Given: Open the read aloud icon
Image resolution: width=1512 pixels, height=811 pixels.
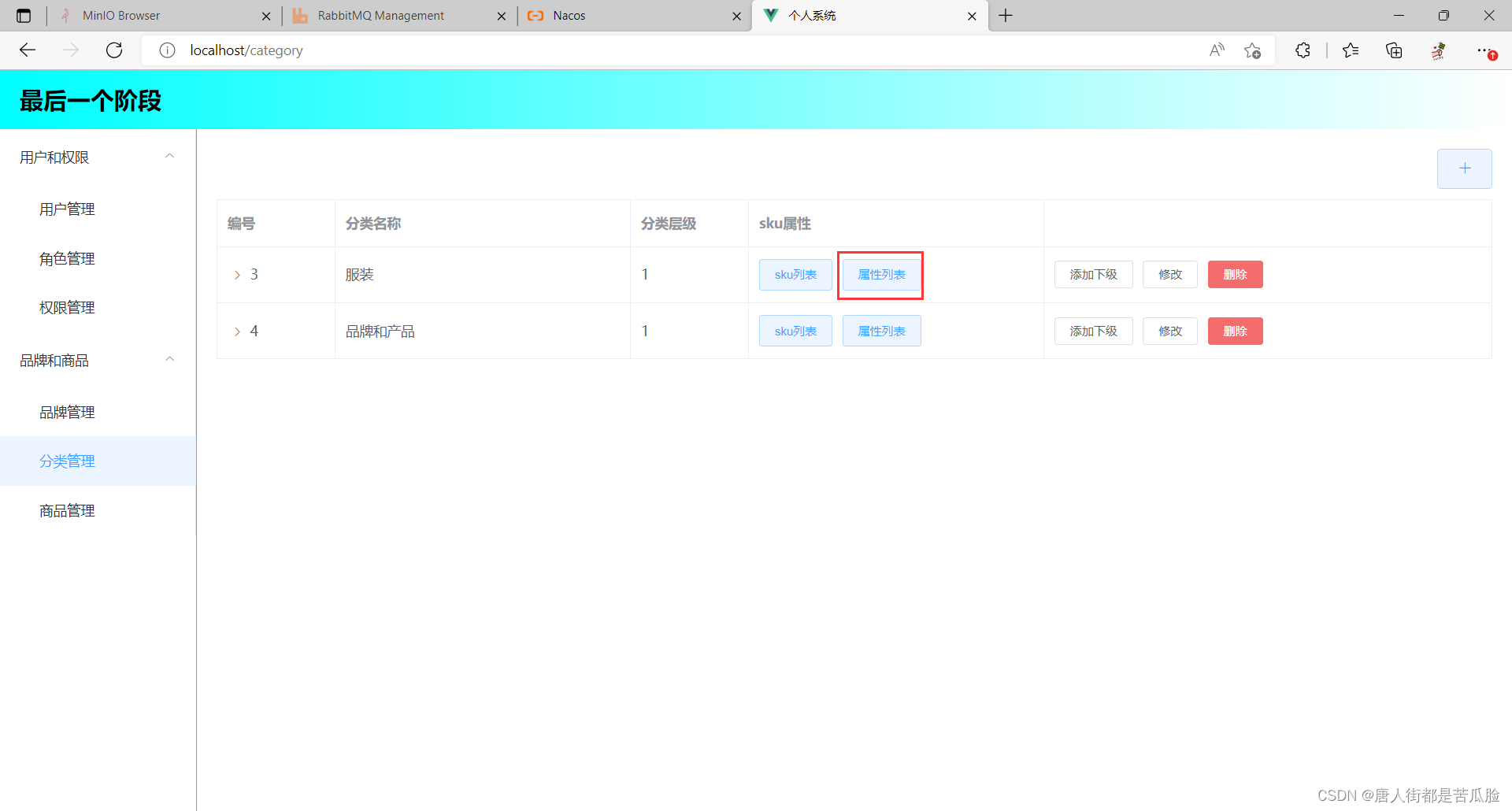Looking at the screenshot, I should 1217,50.
